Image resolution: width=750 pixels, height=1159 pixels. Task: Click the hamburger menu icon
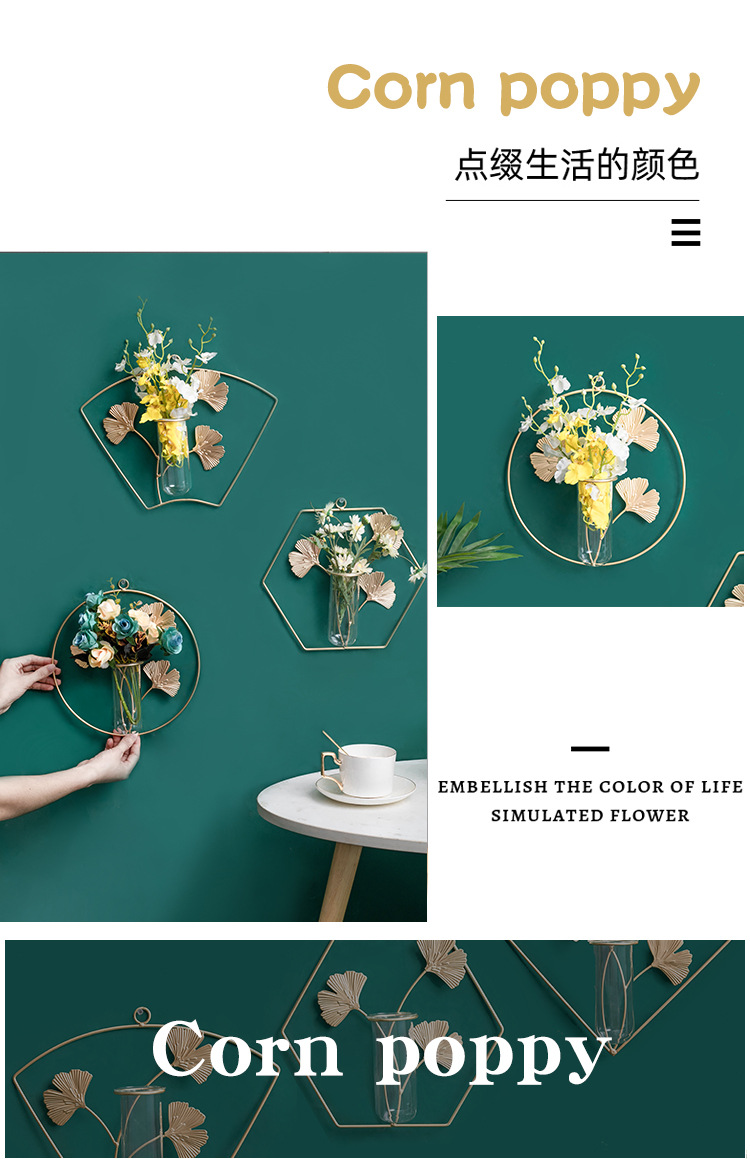[685, 232]
